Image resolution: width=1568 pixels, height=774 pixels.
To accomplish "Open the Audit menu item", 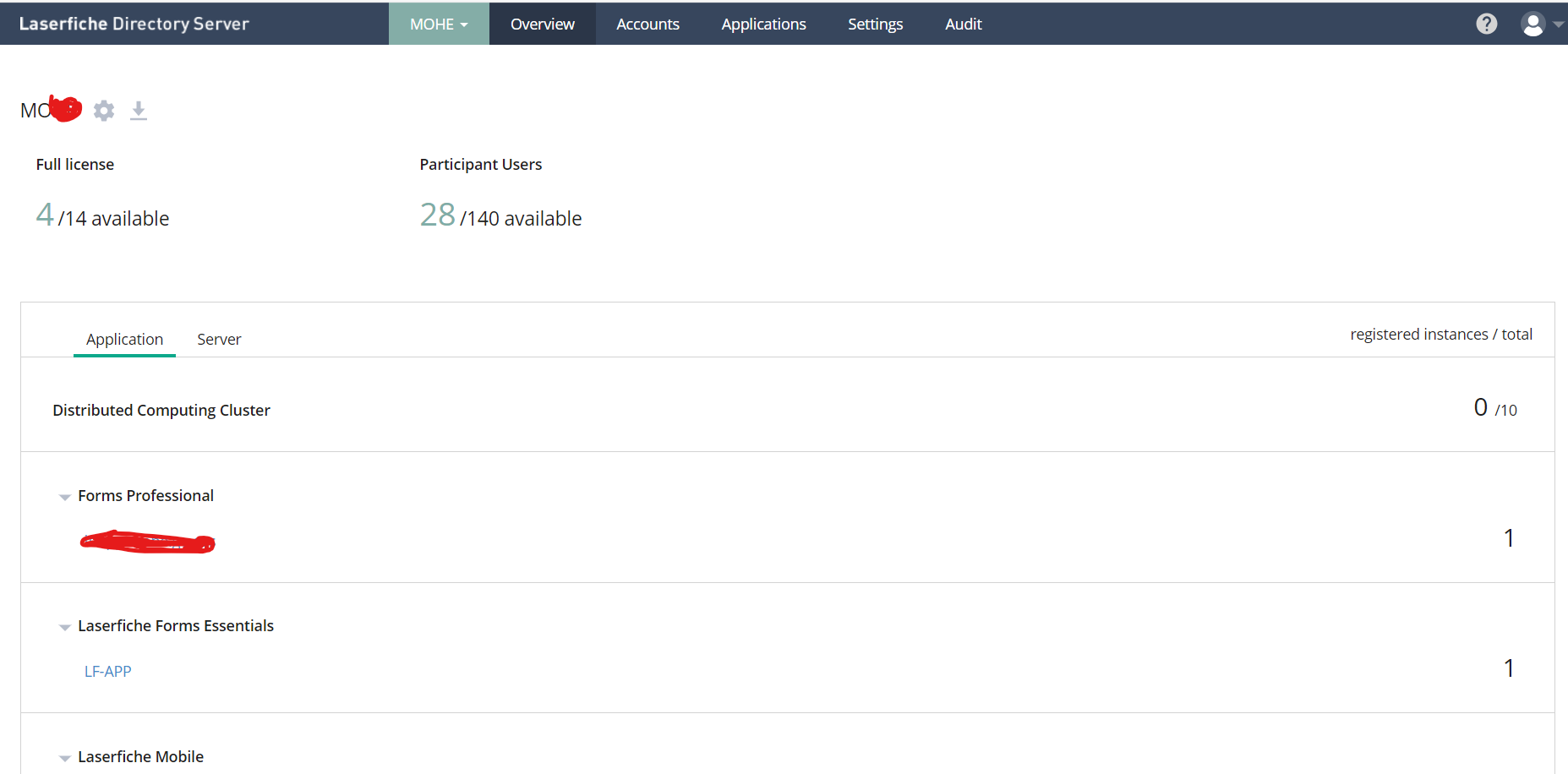I will click(x=963, y=24).
